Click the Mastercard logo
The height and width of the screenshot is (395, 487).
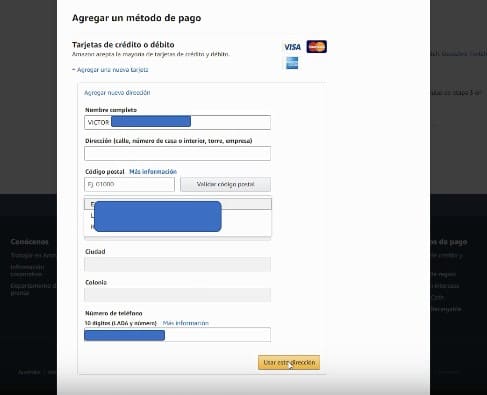tap(317, 47)
